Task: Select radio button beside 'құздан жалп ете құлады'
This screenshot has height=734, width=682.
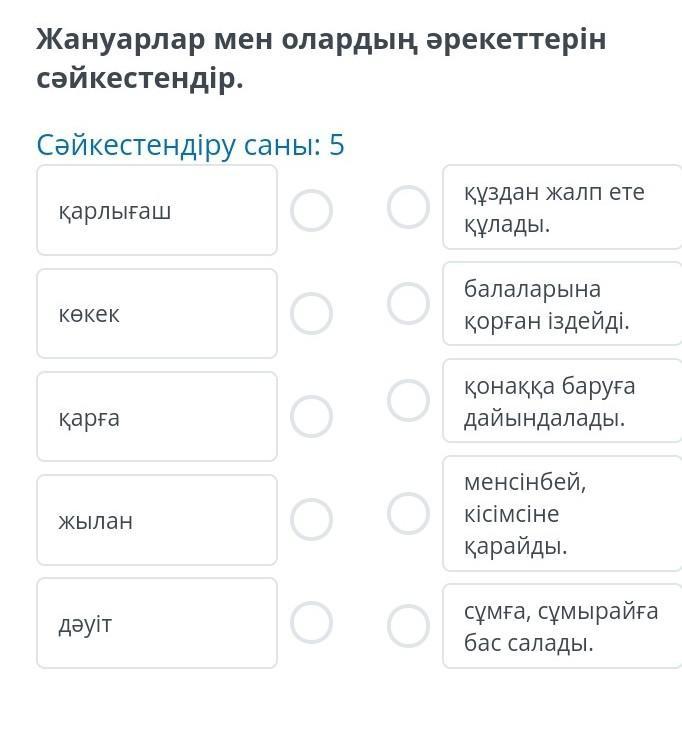Action: [x=408, y=207]
